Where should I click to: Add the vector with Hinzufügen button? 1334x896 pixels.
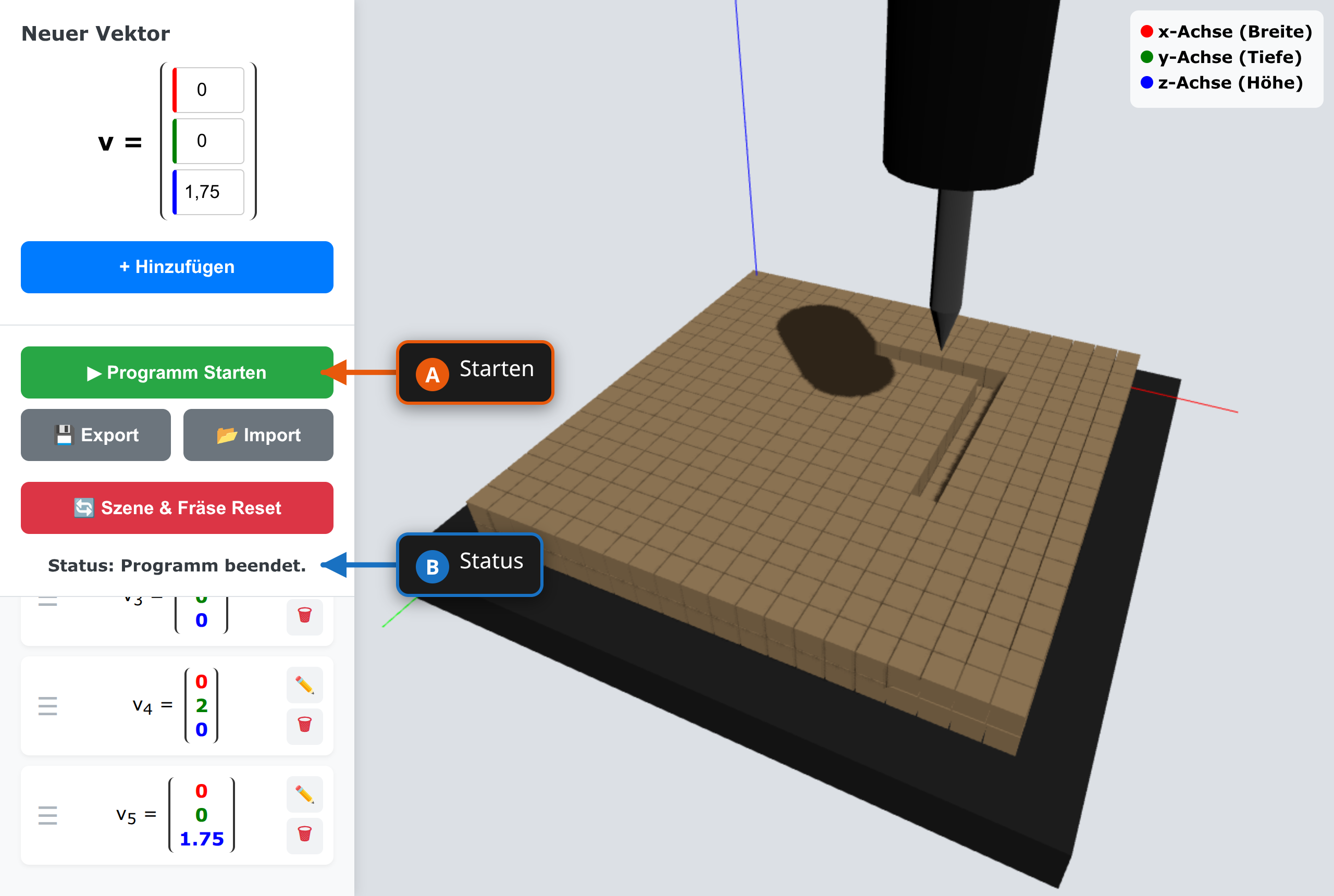(x=177, y=267)
